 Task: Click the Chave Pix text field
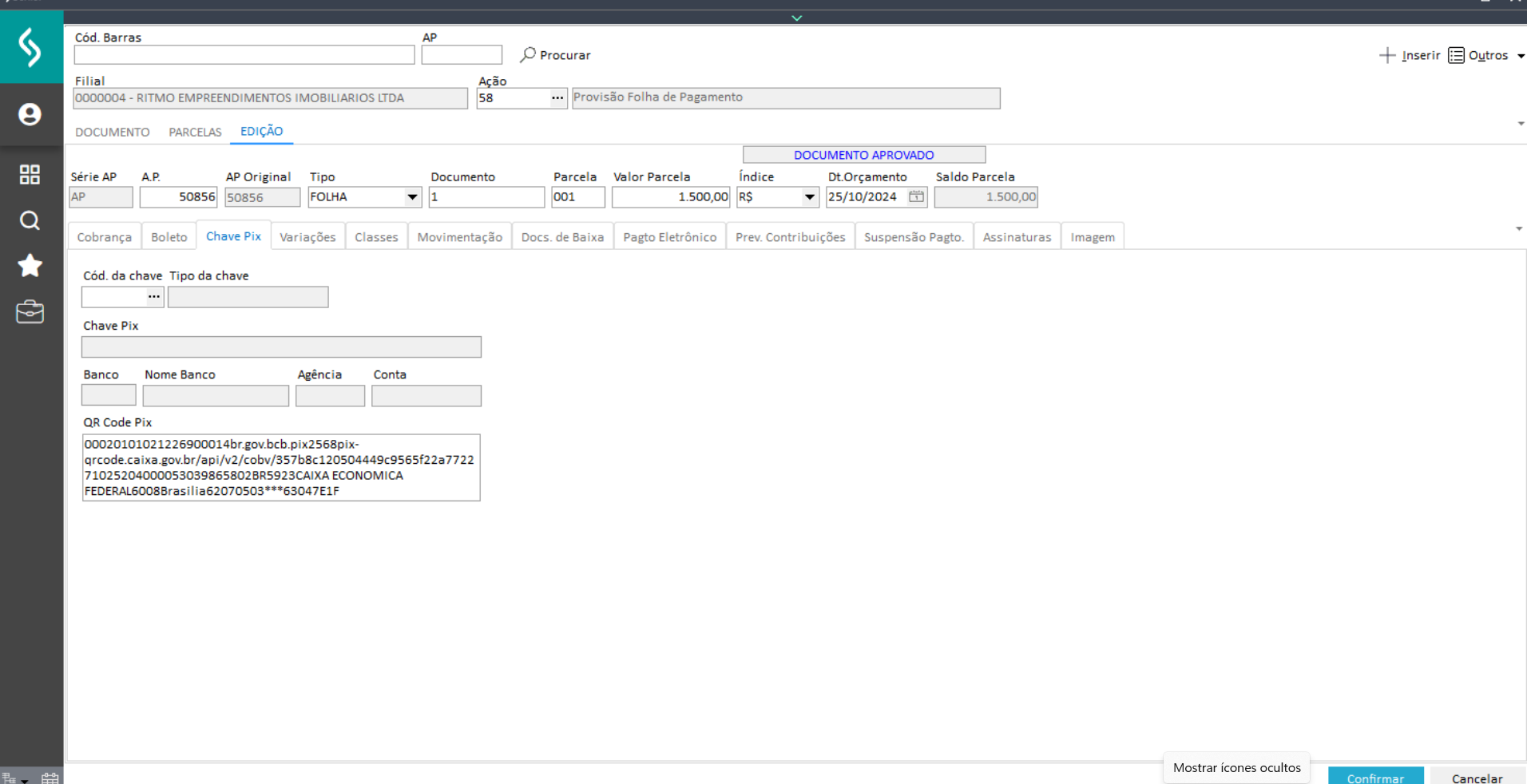tap(281, 346)
